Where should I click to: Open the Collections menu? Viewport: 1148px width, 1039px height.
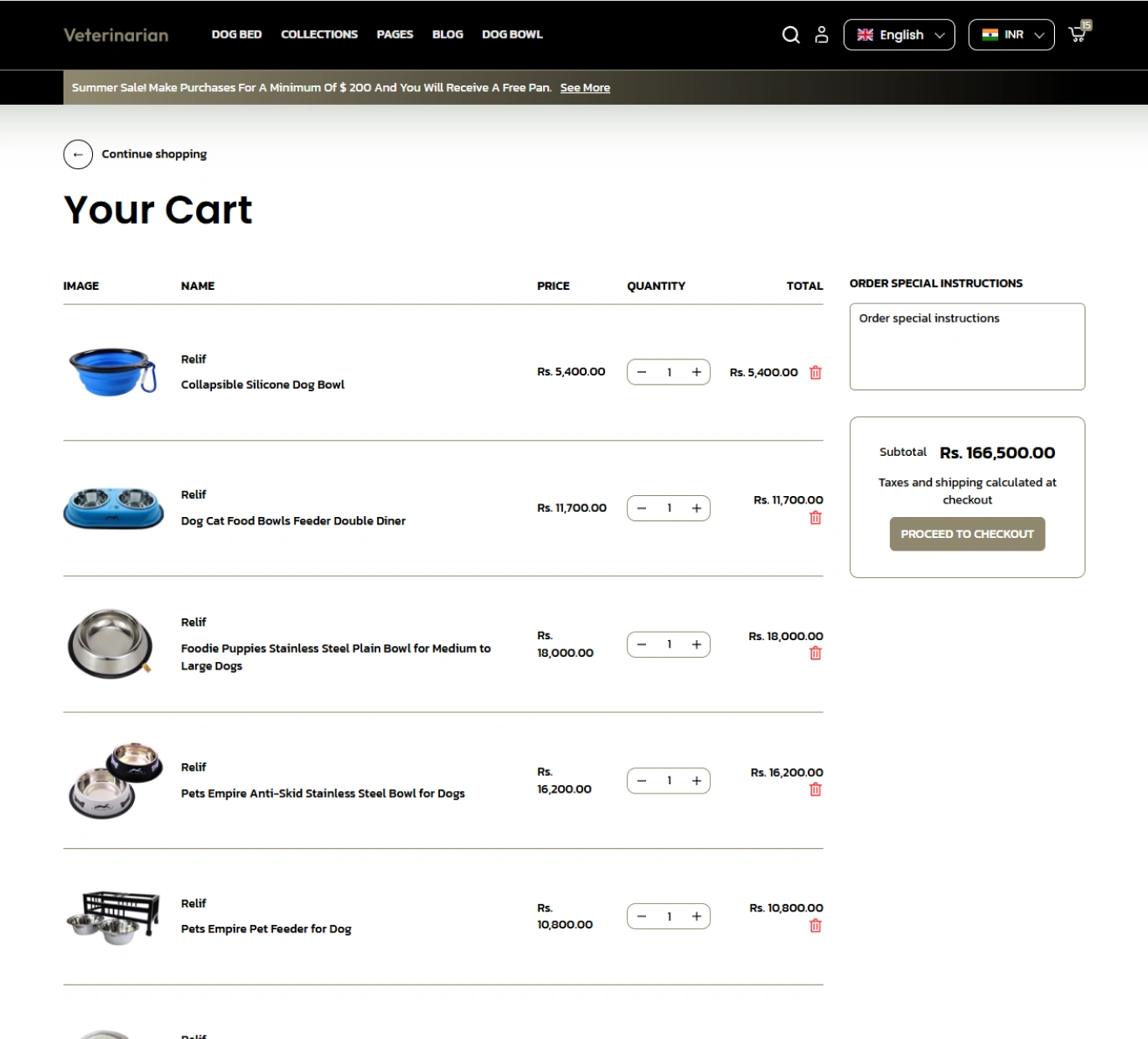click(x=319, y=34)
